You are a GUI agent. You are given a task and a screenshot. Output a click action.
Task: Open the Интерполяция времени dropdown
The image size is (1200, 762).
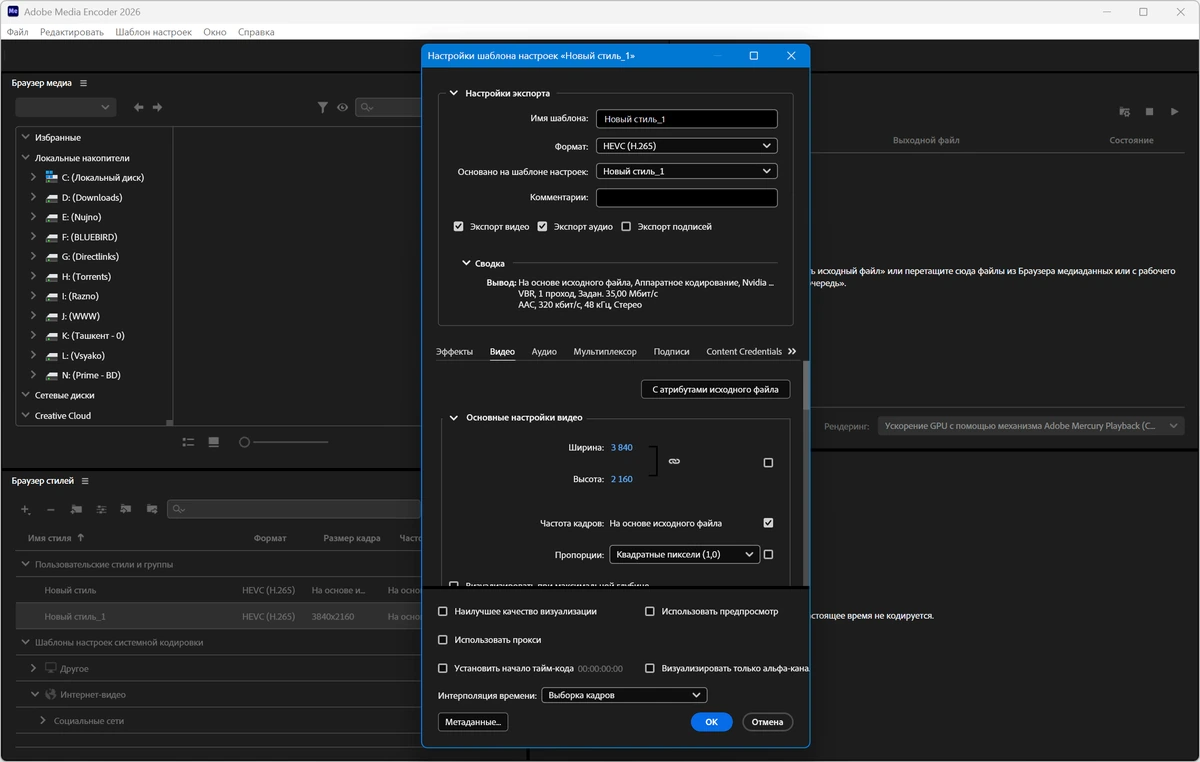pos(624,695)
